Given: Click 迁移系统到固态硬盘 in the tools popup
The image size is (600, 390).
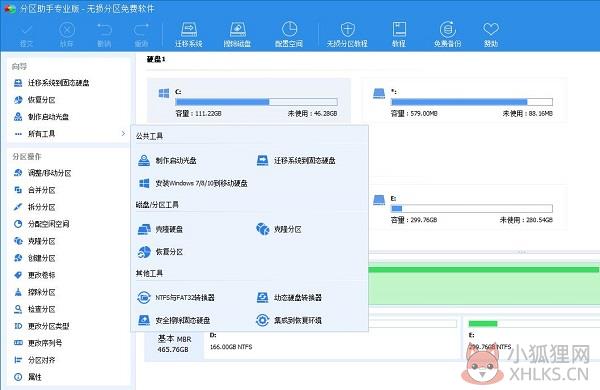Looking at the screenshot, I should tap(296, 160).
